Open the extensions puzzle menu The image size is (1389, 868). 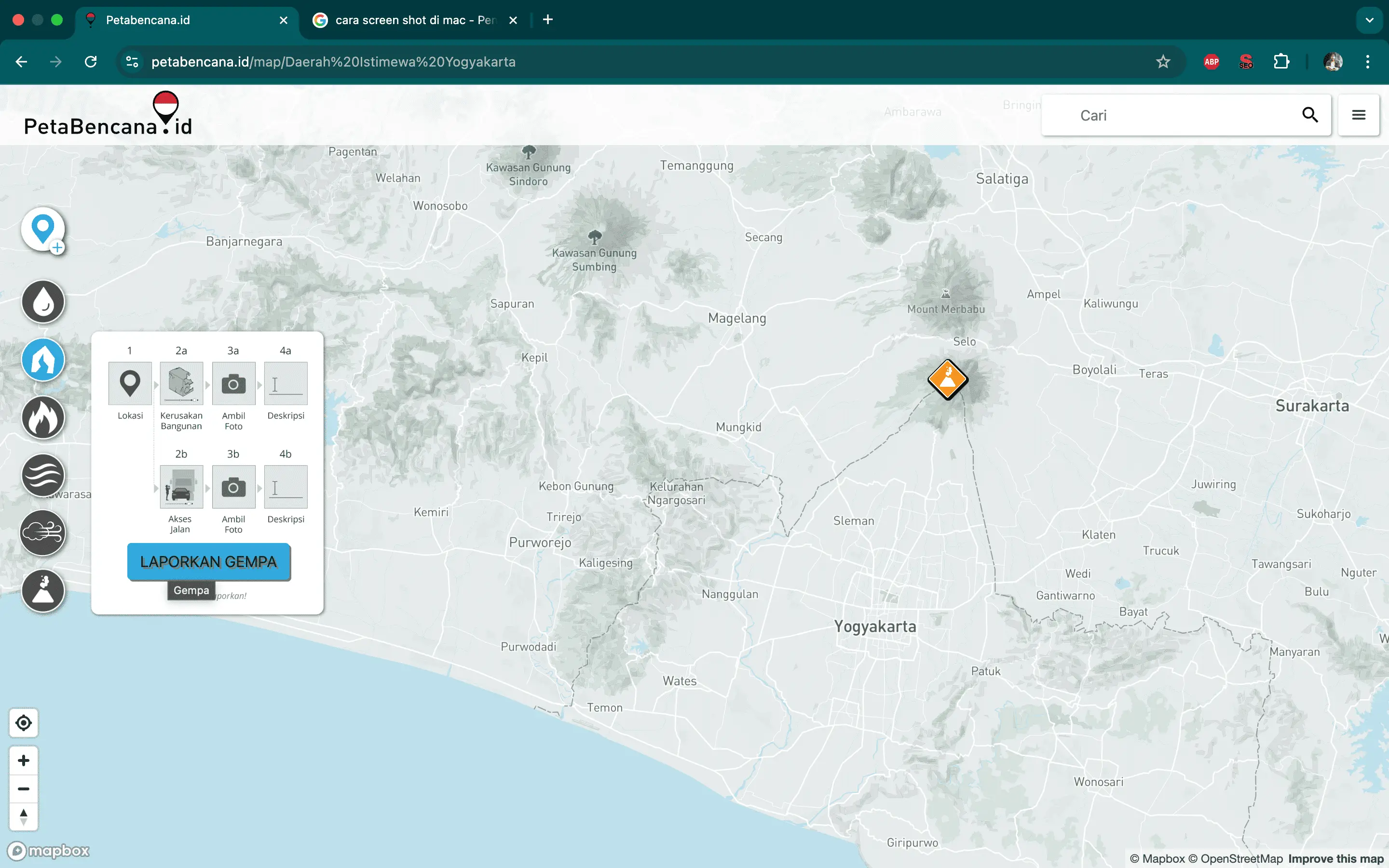pos(1281,61)
